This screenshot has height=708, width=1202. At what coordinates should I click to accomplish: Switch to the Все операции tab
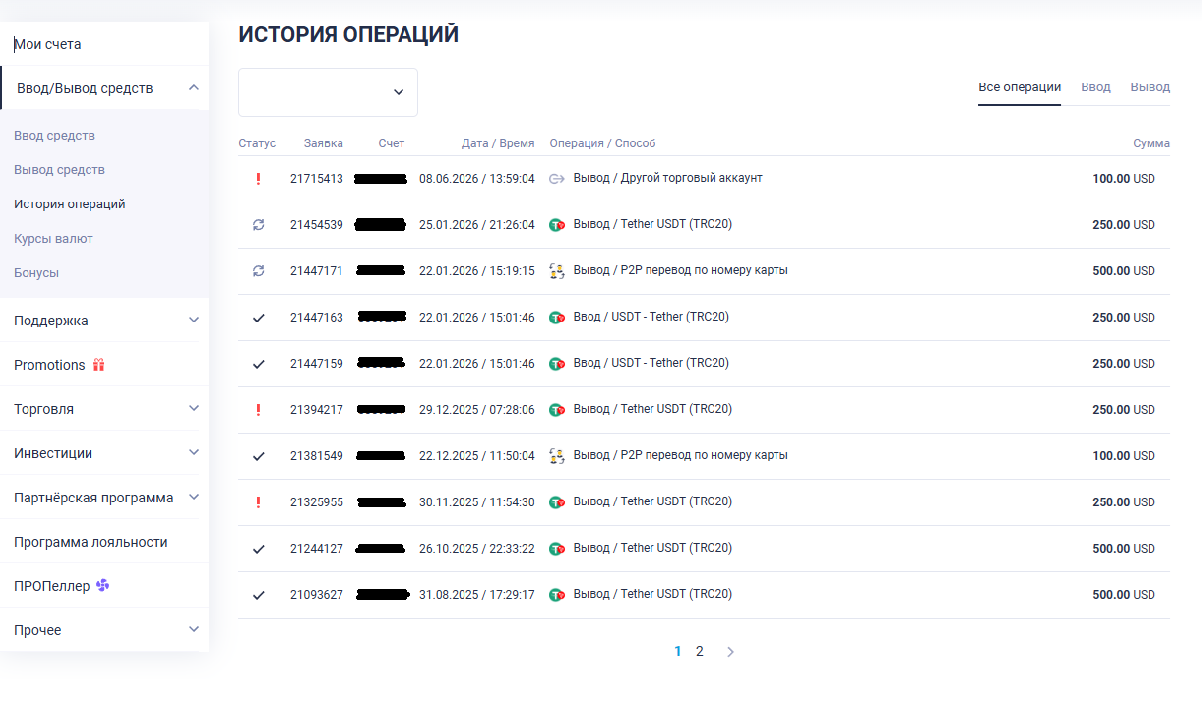[x=1019, y=87]
